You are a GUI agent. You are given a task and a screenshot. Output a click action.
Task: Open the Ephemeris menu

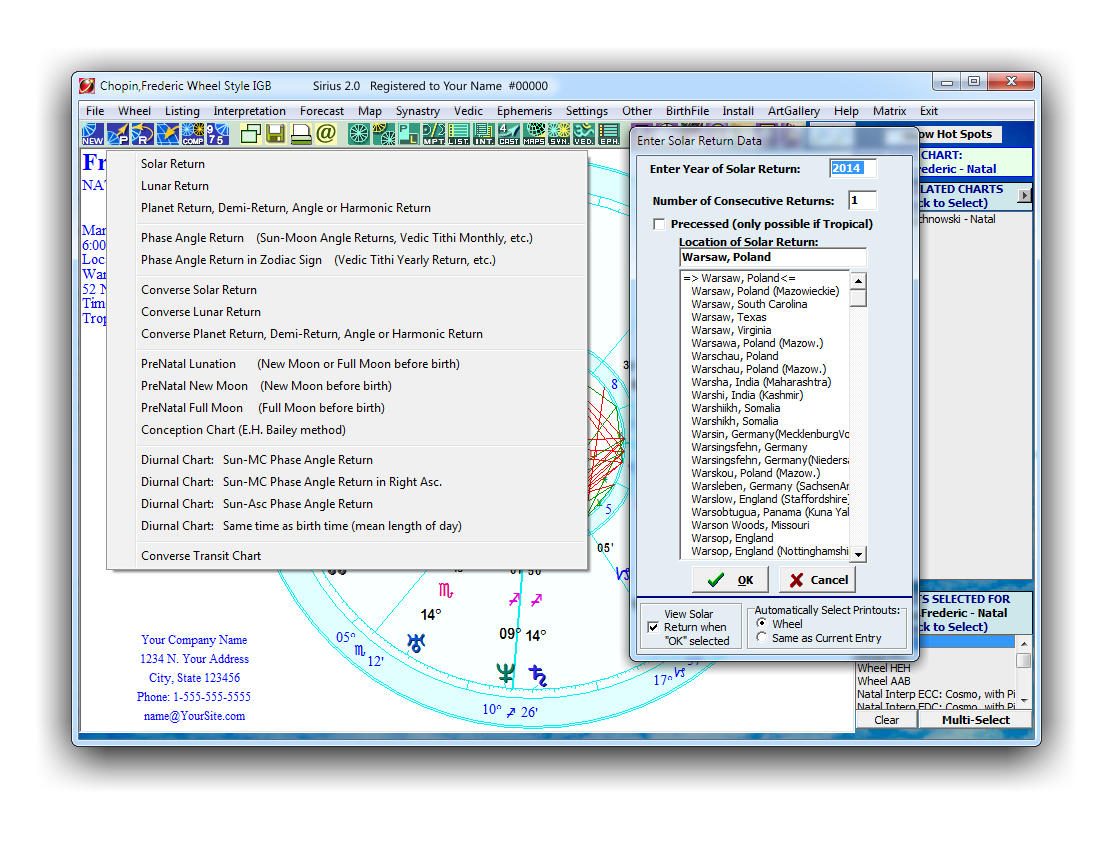pyautogui.click(x=524, y=111)
